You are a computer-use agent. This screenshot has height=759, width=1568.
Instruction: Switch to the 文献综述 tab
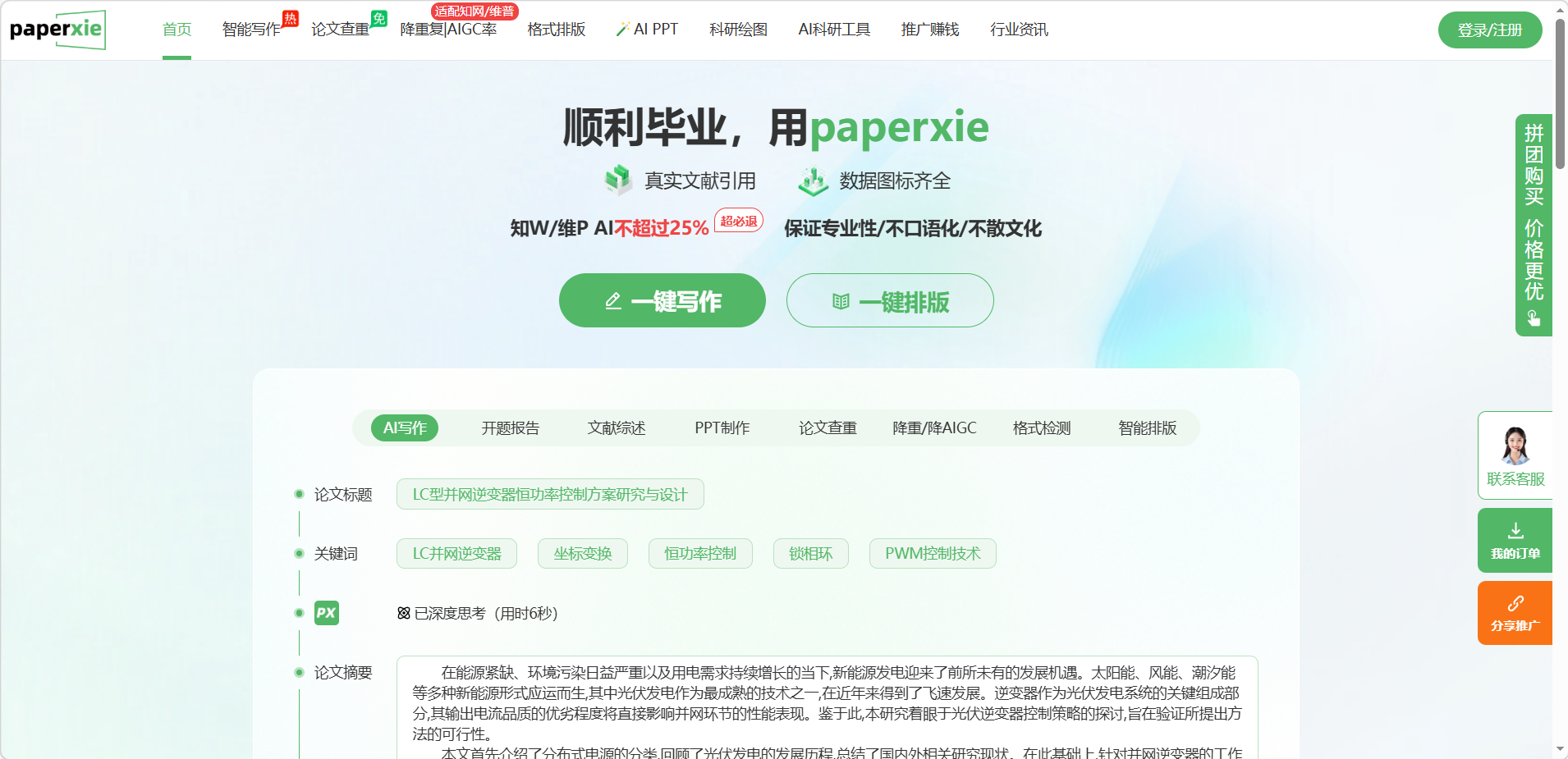click(617, 428)
